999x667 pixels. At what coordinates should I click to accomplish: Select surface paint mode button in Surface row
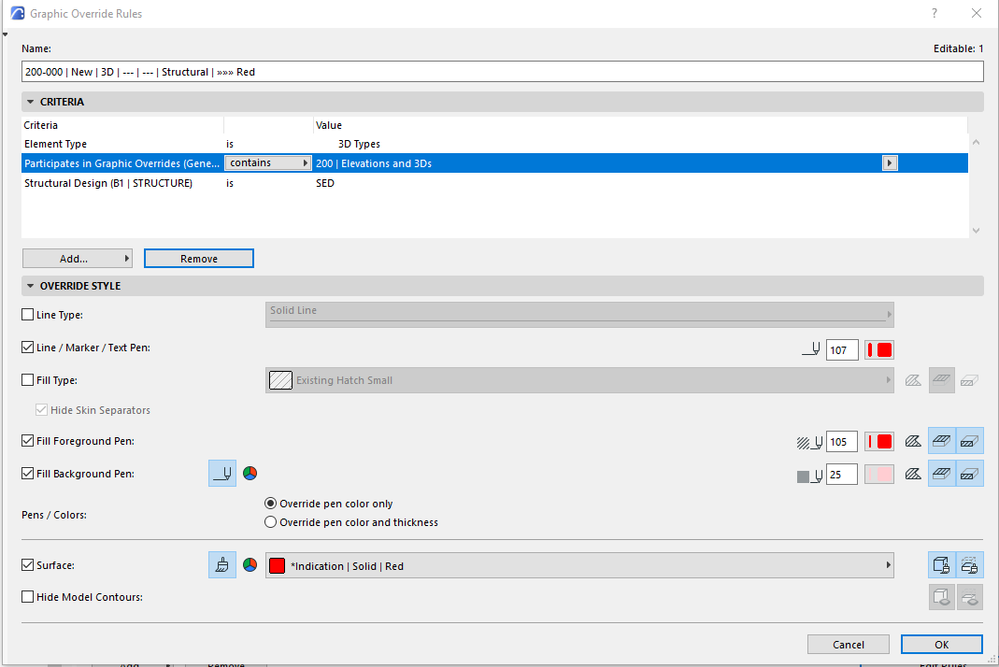(222, 565)
